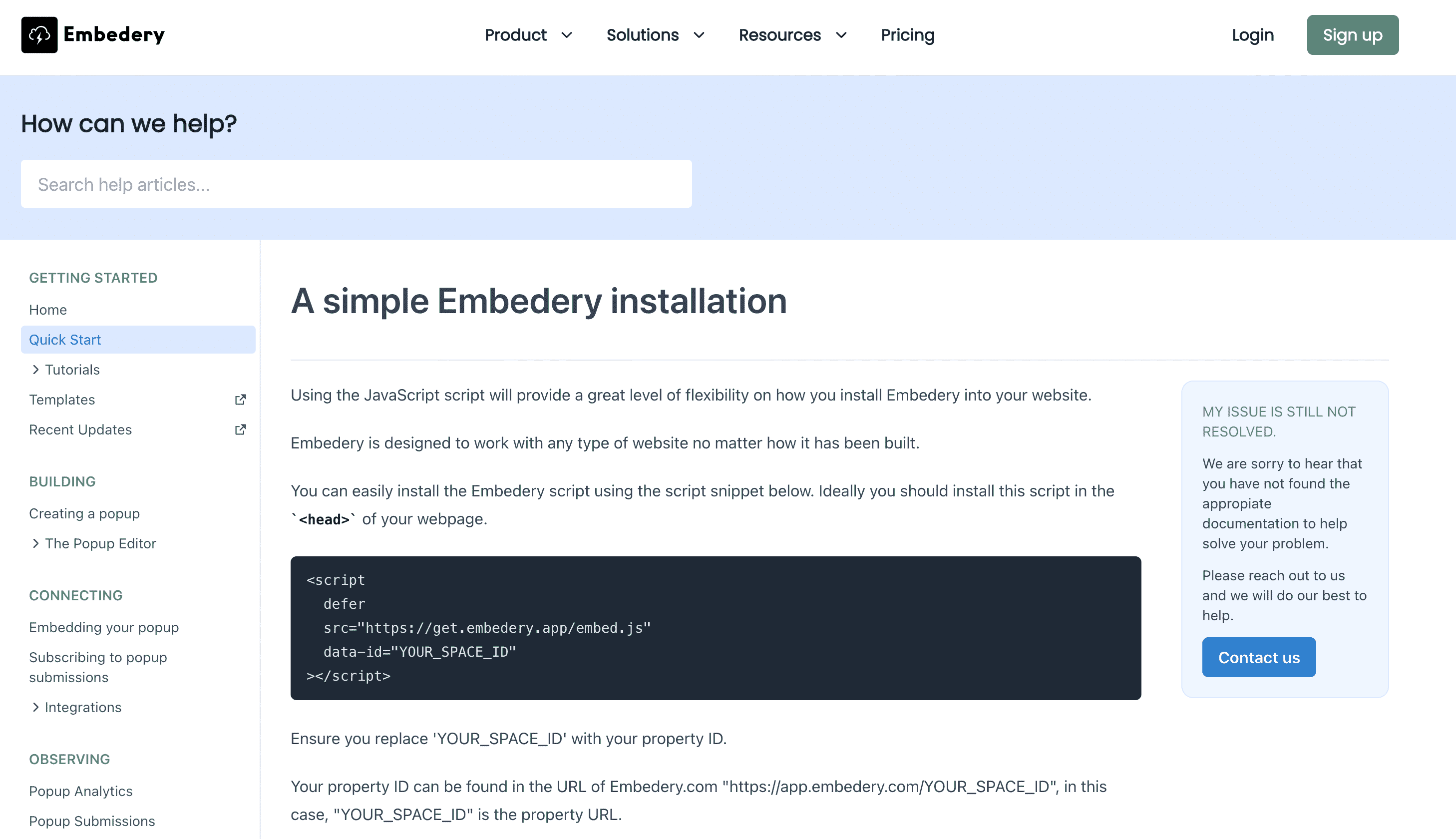Open the Product menu

tap(515, 35)
